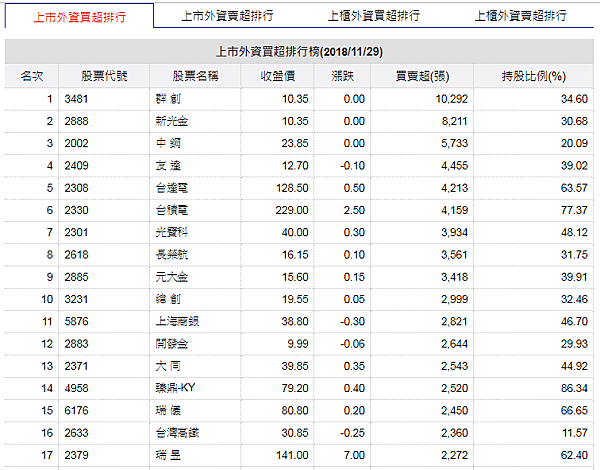The width and height of the screenshot is (600, 470).
Task: Select holding ratio 63.57
Action: (x=574, y=188)
